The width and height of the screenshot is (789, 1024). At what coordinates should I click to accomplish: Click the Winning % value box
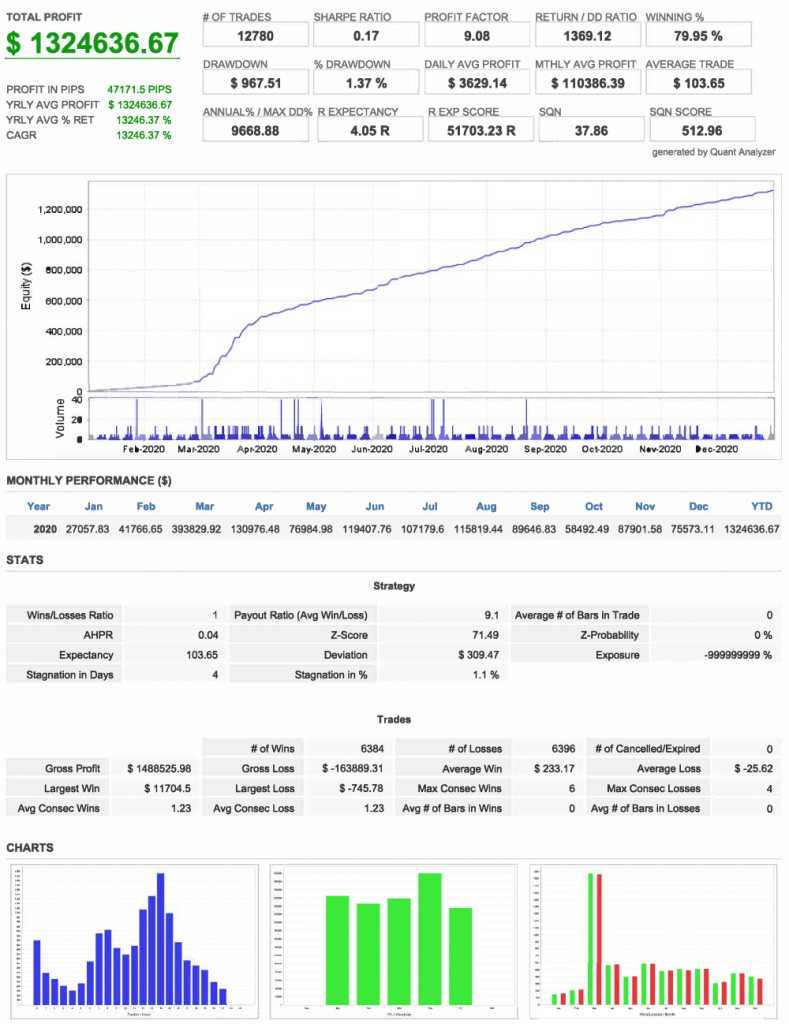[697, 36]
